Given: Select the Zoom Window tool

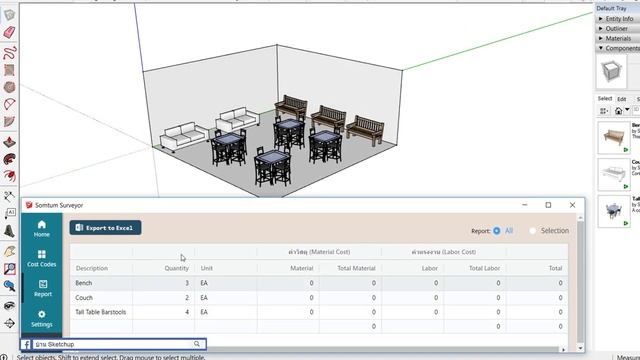Looking at the screenshot, I should point(9,268).
